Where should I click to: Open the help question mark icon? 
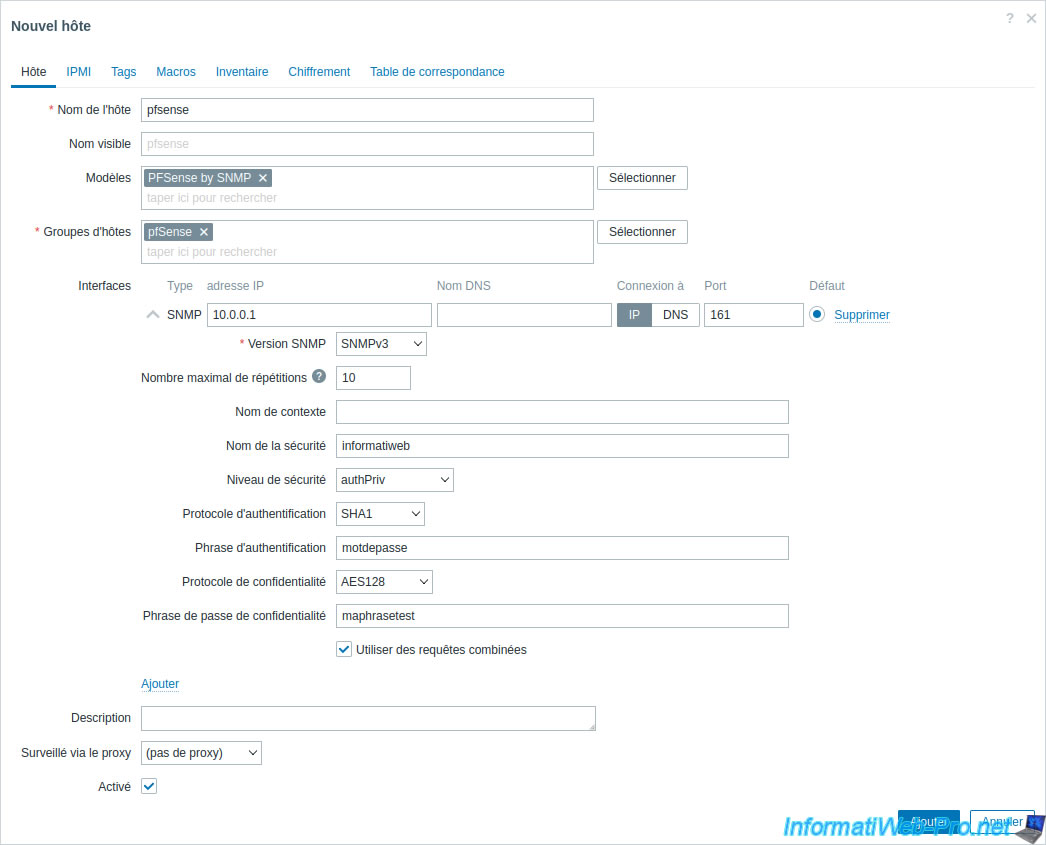1010,19
